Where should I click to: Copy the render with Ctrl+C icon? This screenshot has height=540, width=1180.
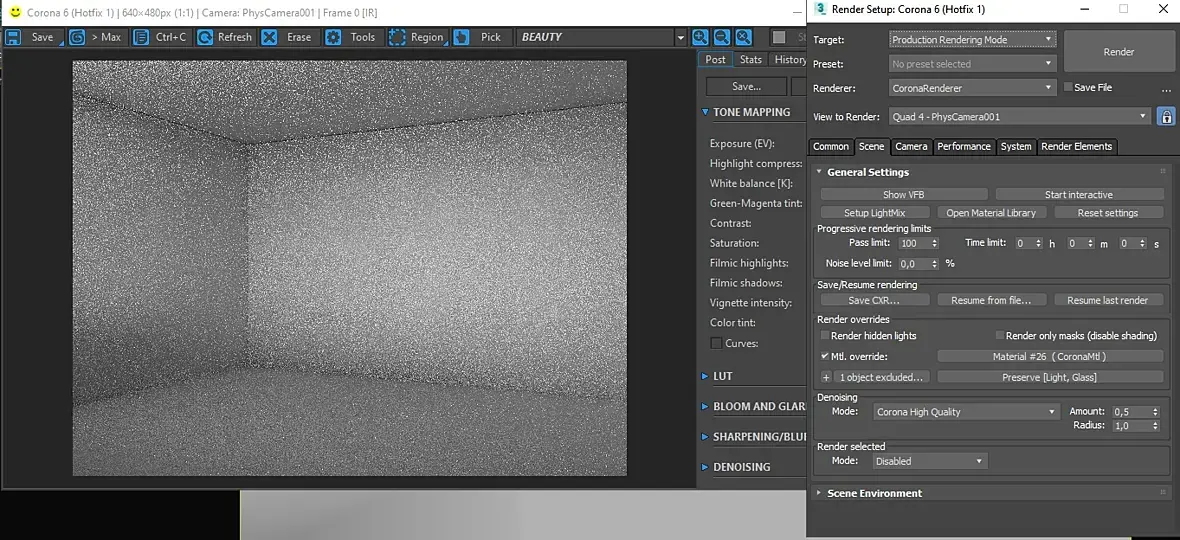(141, 37)
